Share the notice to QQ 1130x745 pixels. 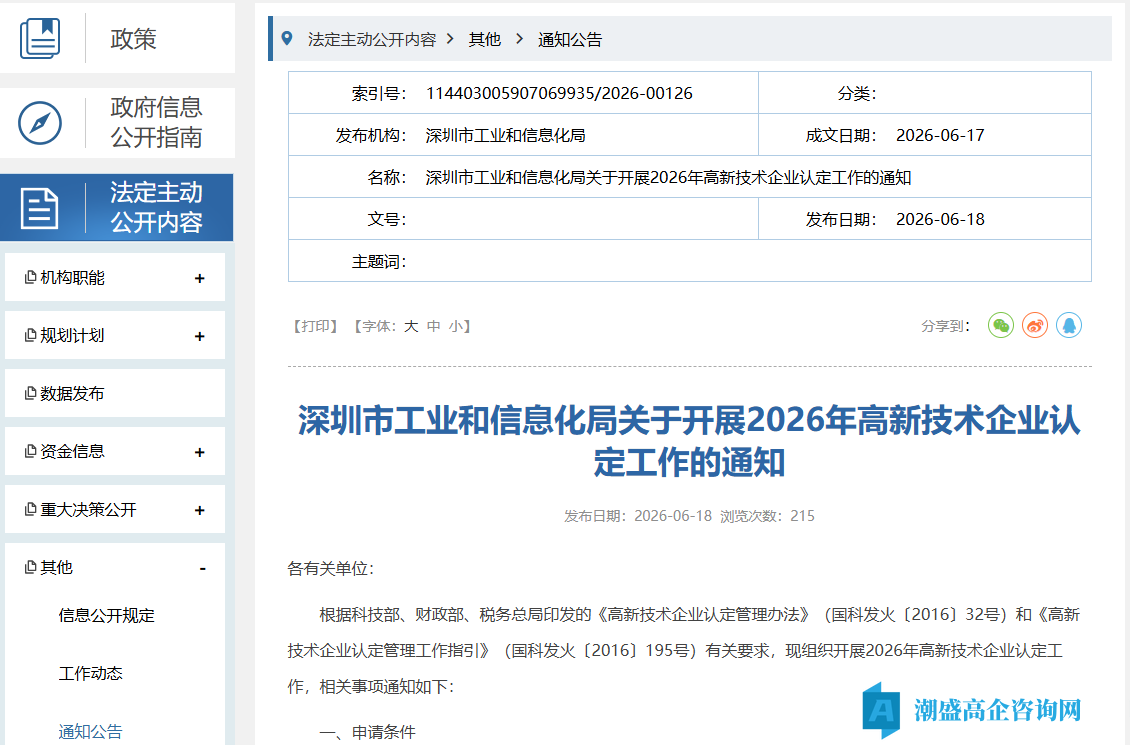click(x=1069, y=326)
